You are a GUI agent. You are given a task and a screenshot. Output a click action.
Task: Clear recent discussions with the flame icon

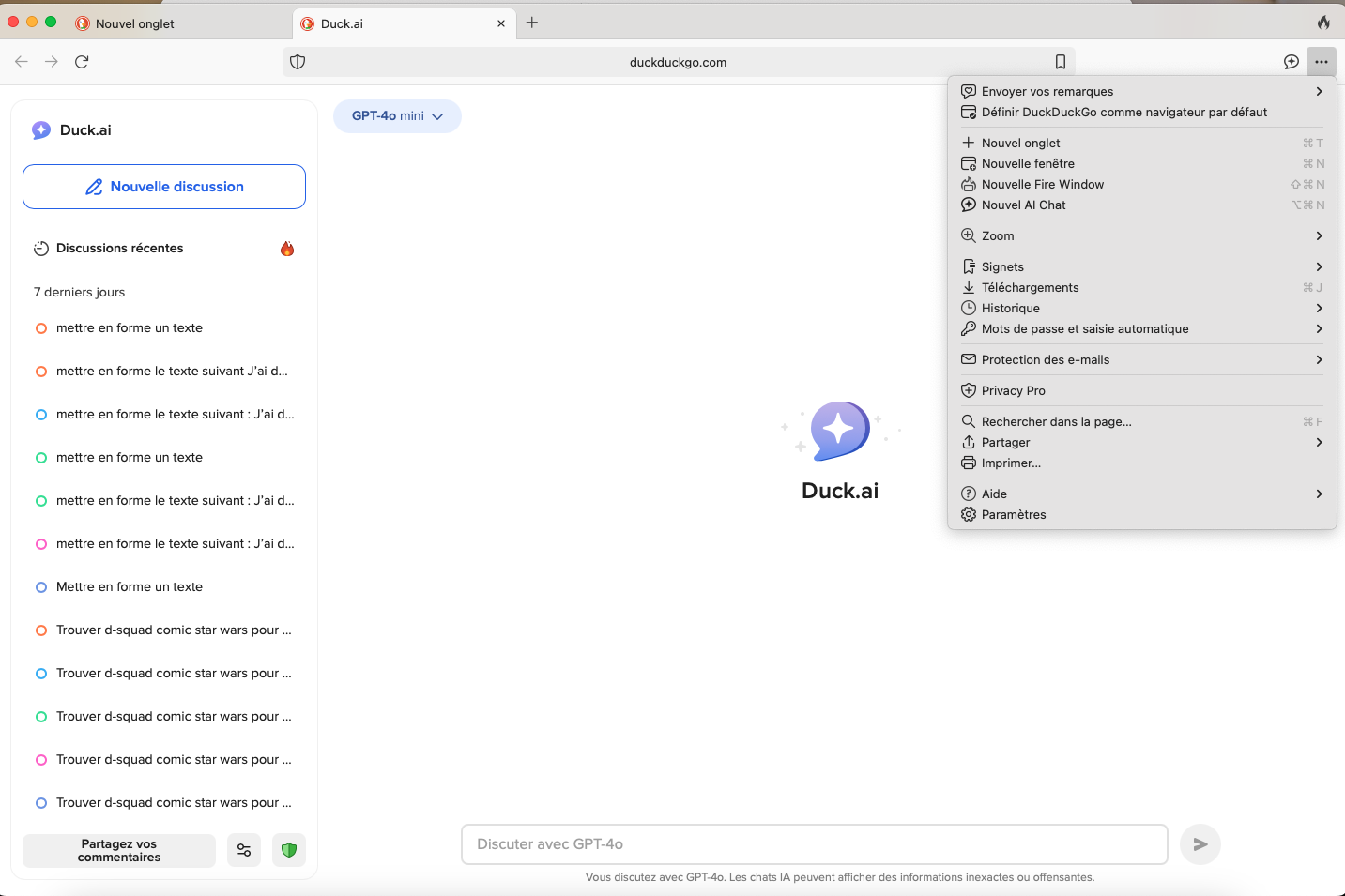point(287,249)
